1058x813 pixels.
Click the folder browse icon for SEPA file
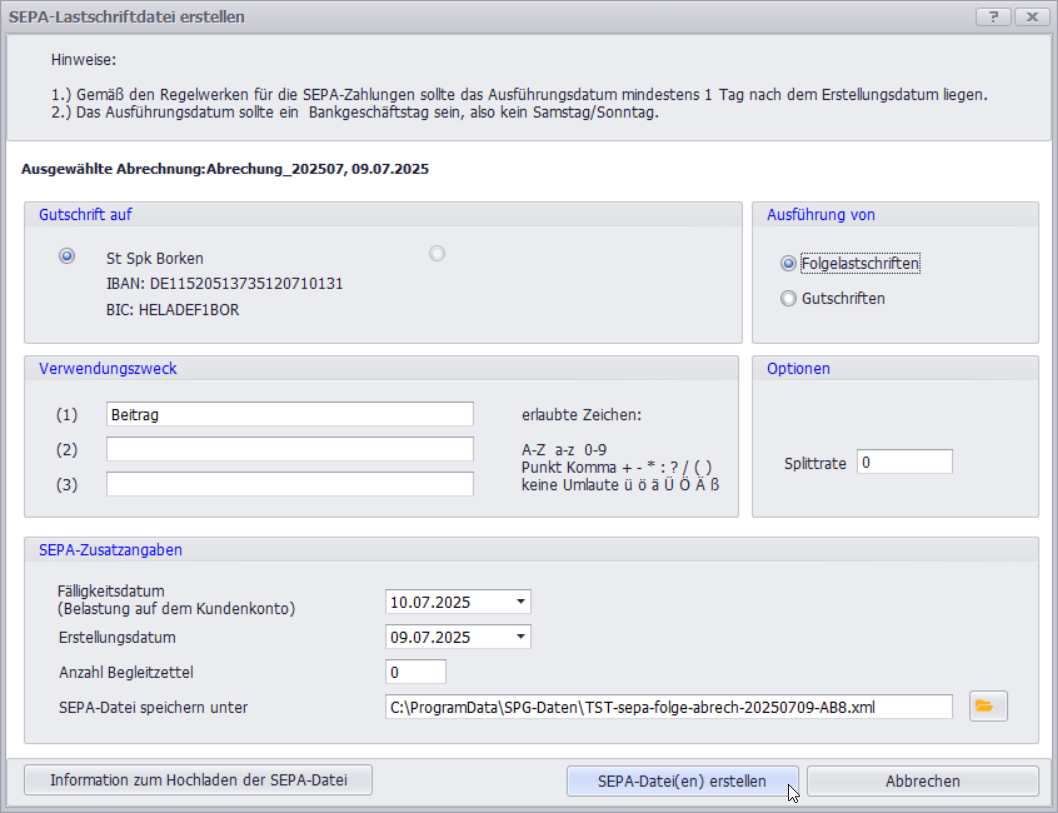pyautogui.click(x=988, y=706)
